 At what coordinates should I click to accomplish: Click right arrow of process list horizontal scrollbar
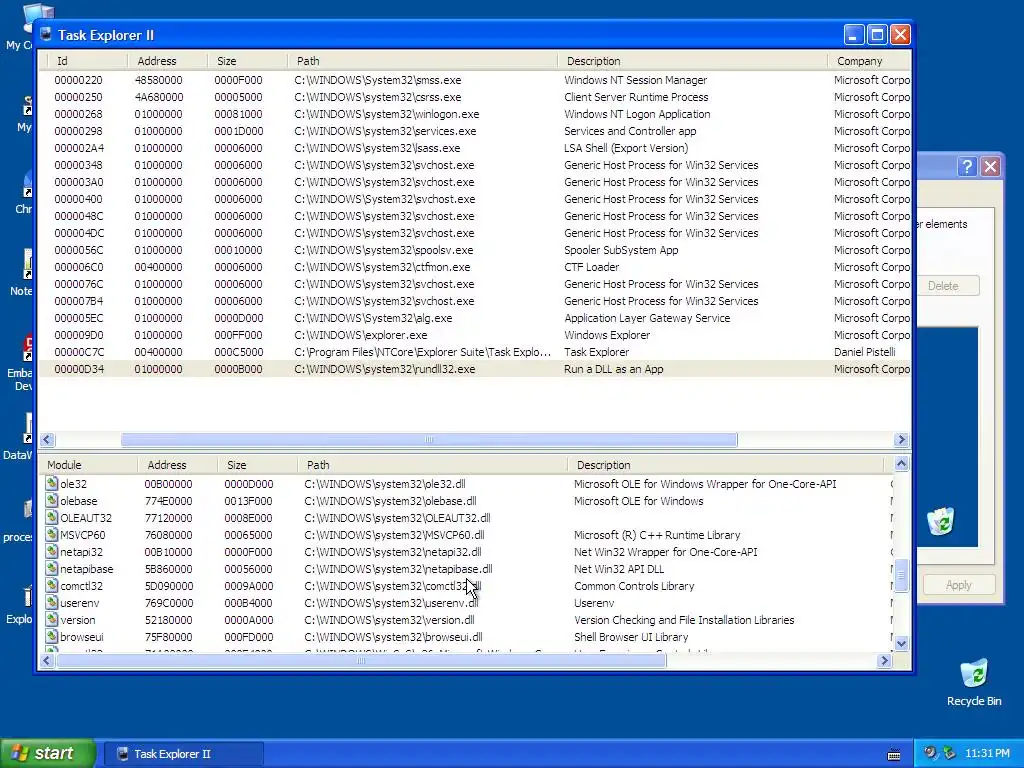coord(901,440)
